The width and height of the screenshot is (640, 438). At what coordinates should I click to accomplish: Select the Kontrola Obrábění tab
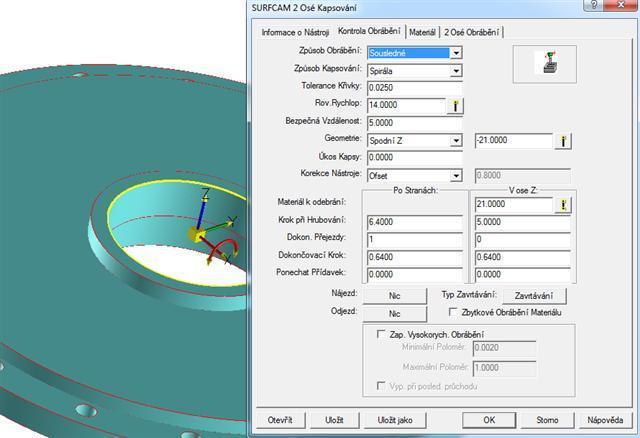click(369, 31)
